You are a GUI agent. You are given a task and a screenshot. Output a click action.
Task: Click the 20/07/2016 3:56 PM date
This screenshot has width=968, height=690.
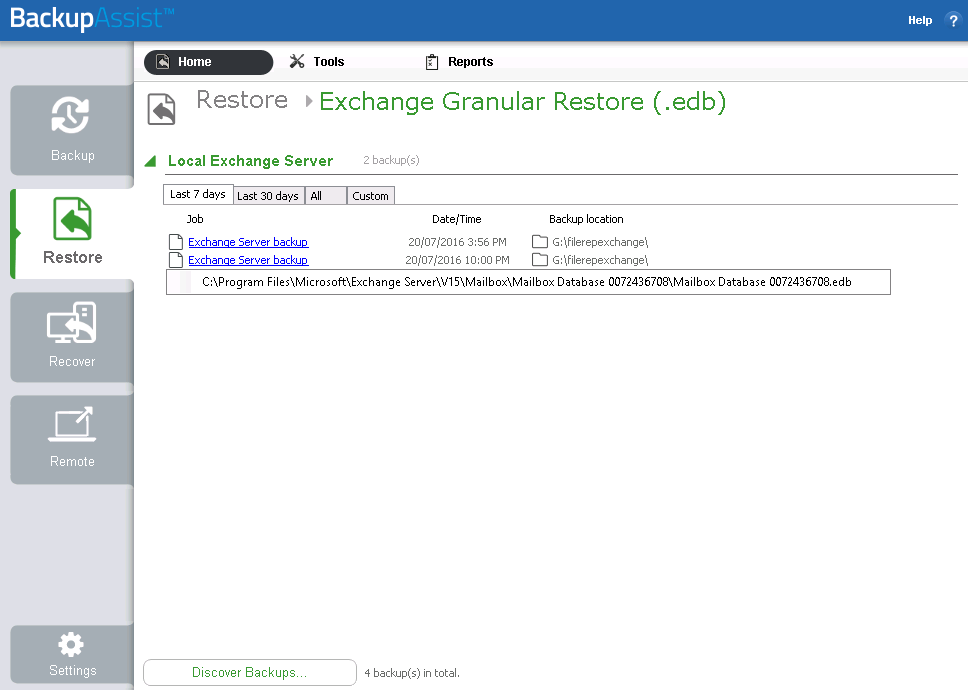click(457, 242)
